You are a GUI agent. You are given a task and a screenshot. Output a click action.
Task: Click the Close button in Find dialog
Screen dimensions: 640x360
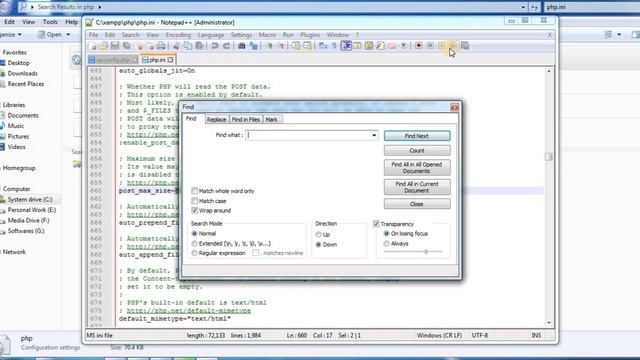tap(417, 204)
